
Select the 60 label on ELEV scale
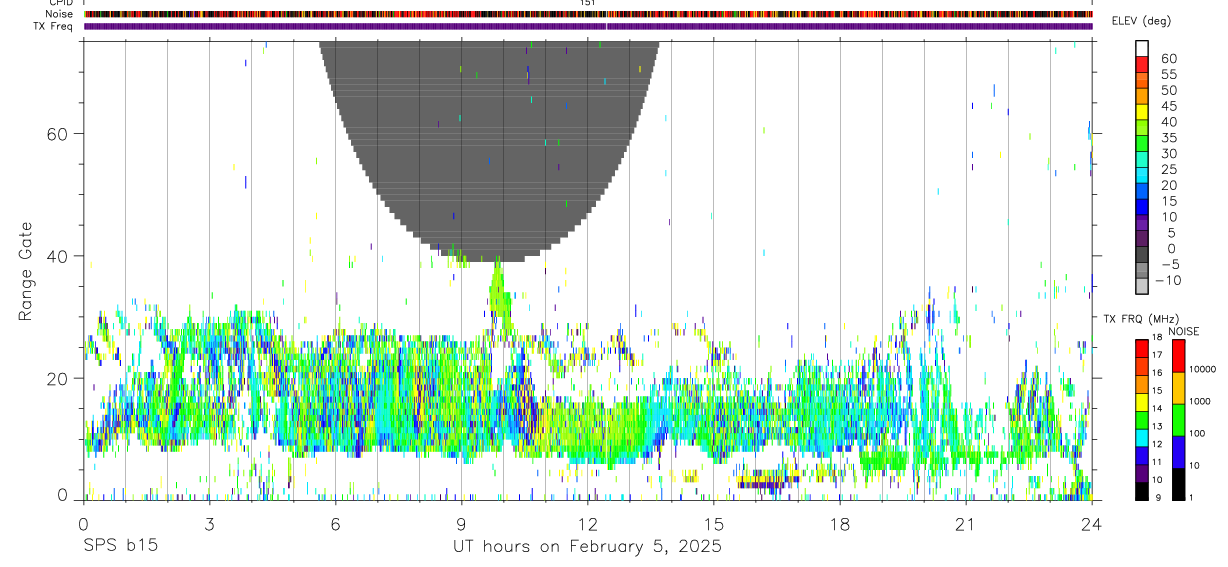point(1168,59)
